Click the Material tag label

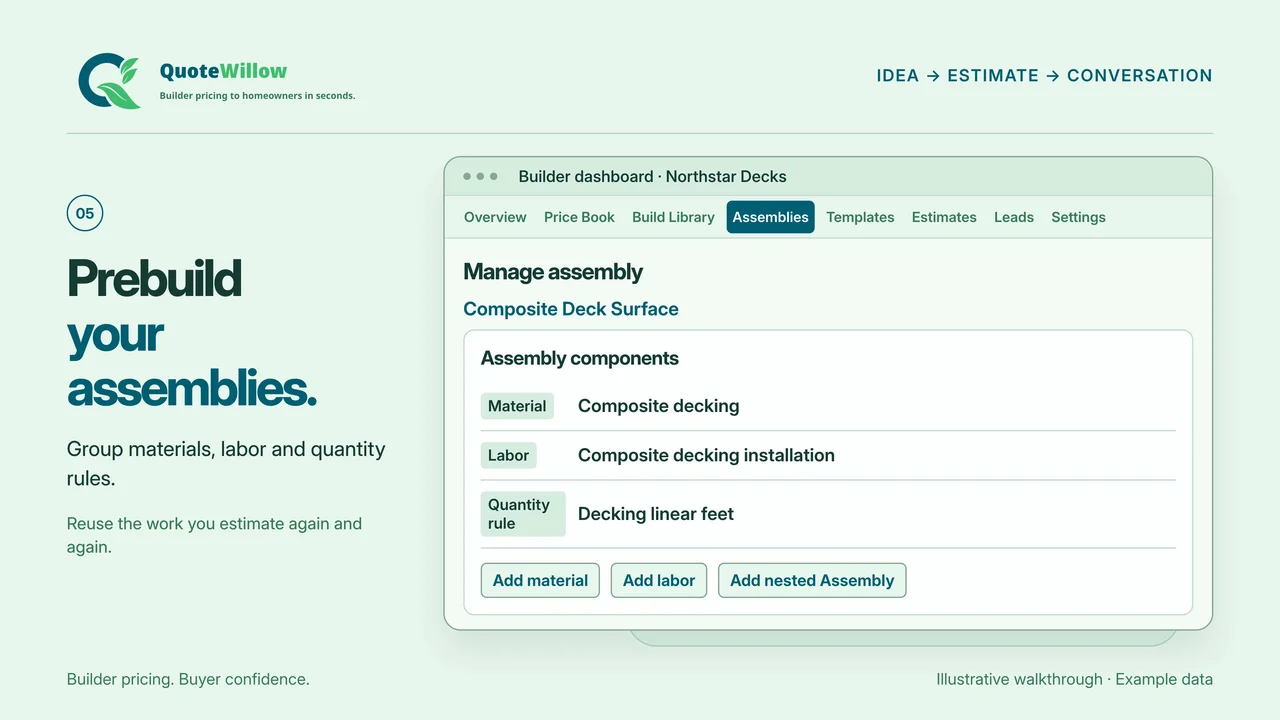(x=517, y=406)
